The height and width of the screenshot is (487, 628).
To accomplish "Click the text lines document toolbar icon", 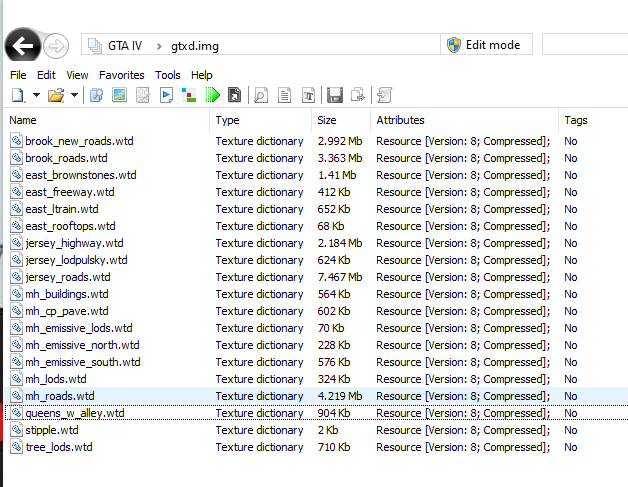I will click(284, 95).
